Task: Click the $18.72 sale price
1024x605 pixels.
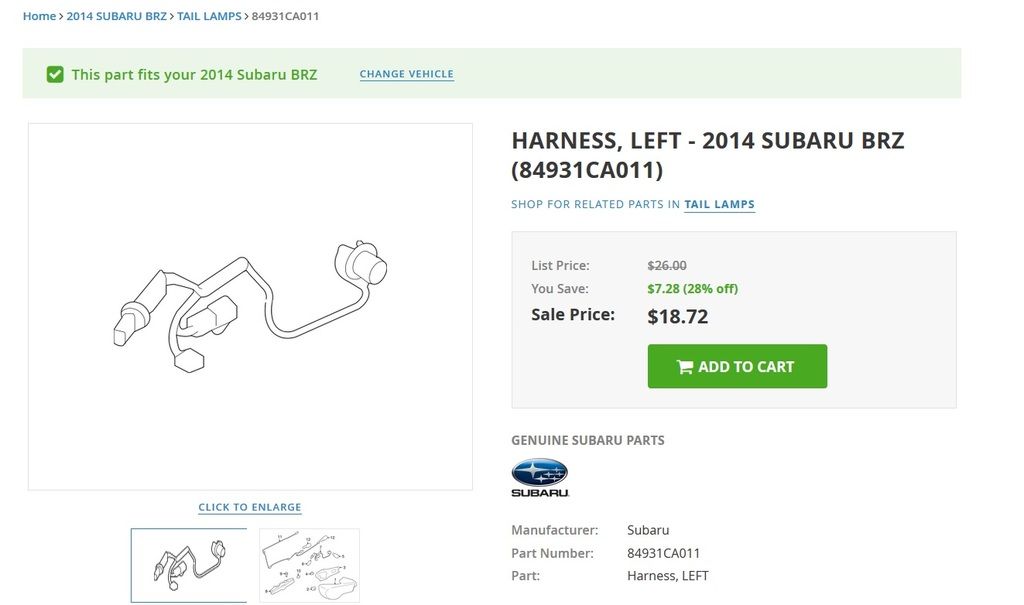Action: click(678, 317)
